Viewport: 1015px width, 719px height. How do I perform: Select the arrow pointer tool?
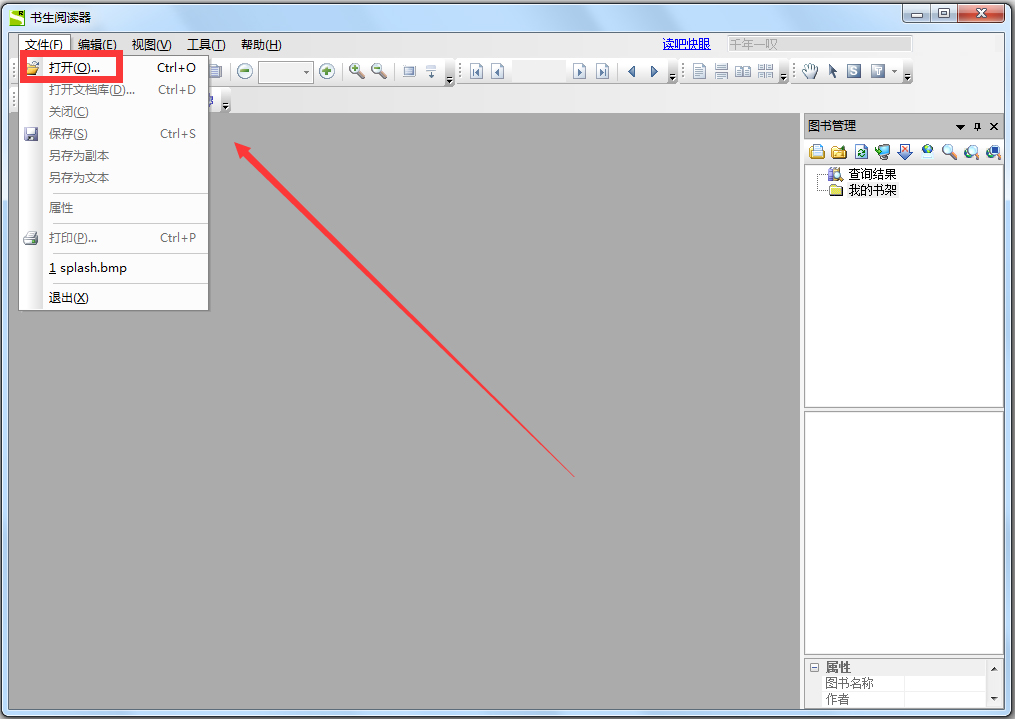click(832, 71)
